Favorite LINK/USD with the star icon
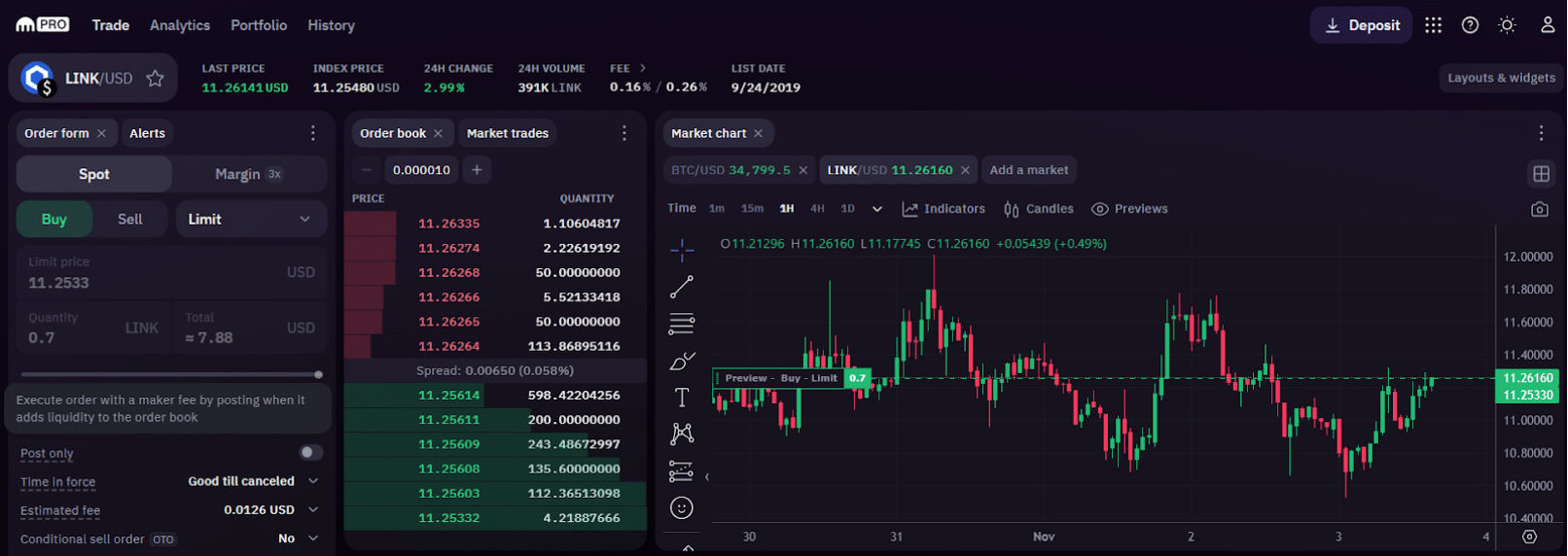 click(155, 79)
